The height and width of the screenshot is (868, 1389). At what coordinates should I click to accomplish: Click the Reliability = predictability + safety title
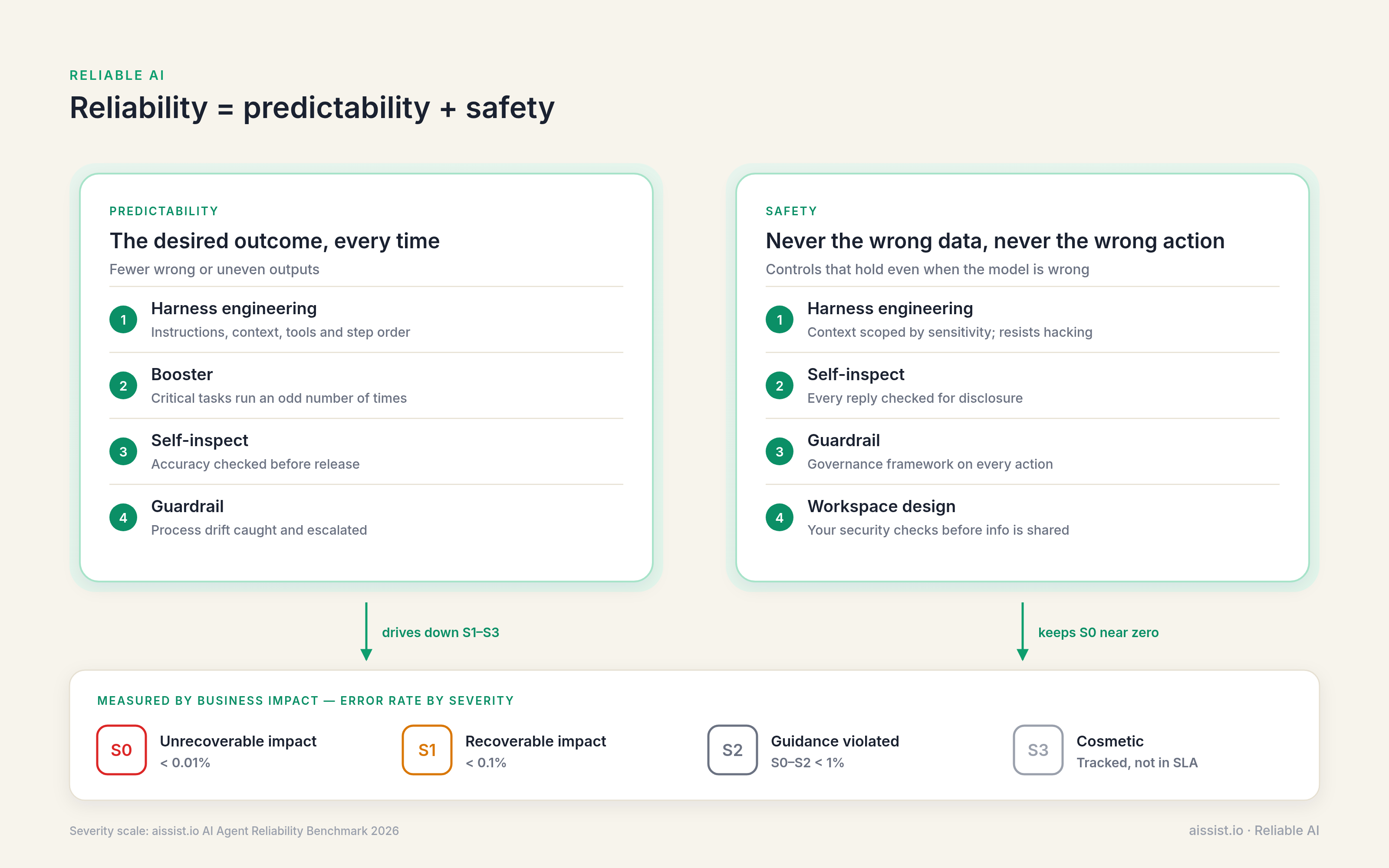[312, 108]
